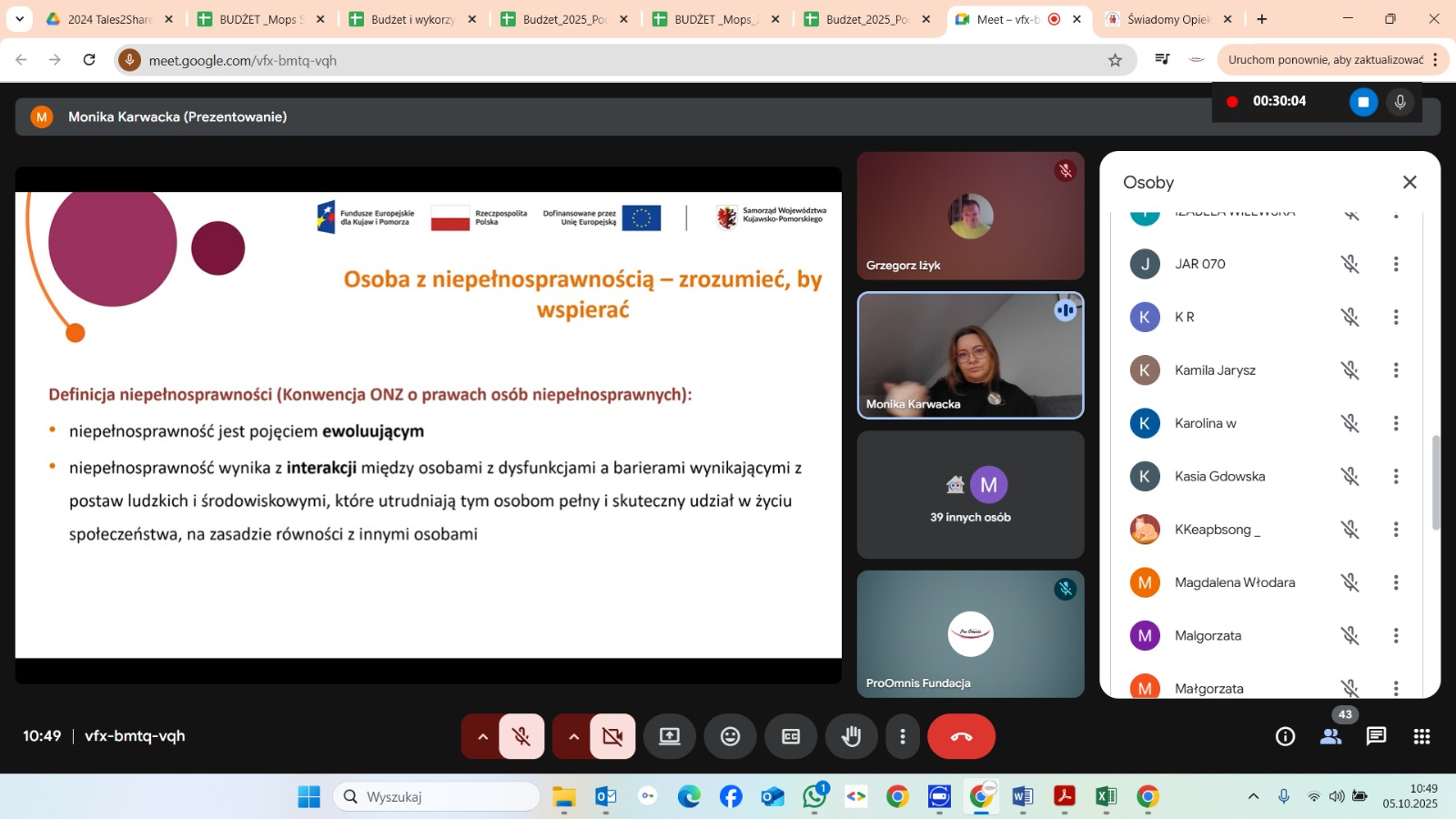Click the red leave call button

pos(961,736)
